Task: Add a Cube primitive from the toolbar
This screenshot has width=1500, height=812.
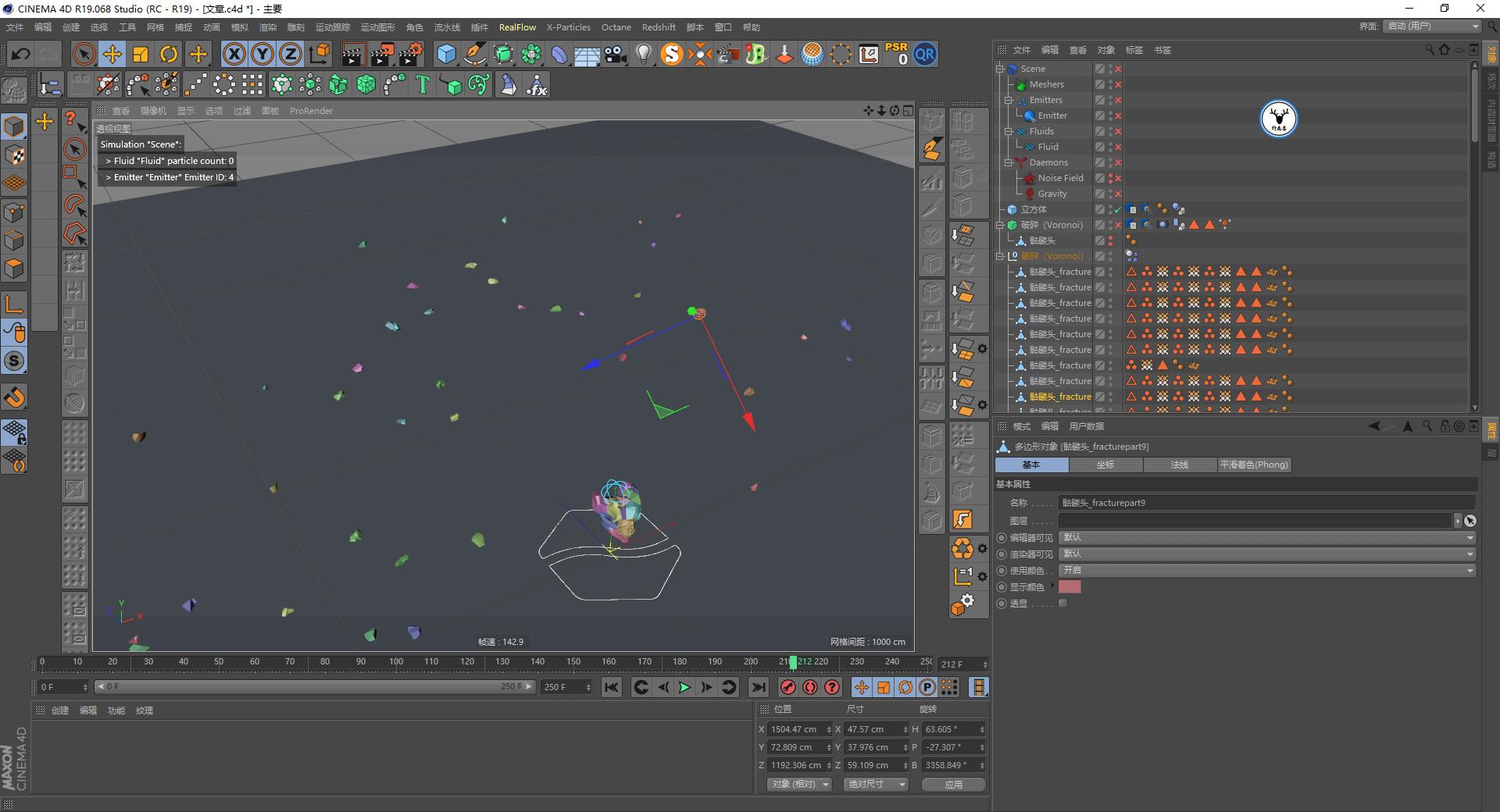Action: click(447, 54)
